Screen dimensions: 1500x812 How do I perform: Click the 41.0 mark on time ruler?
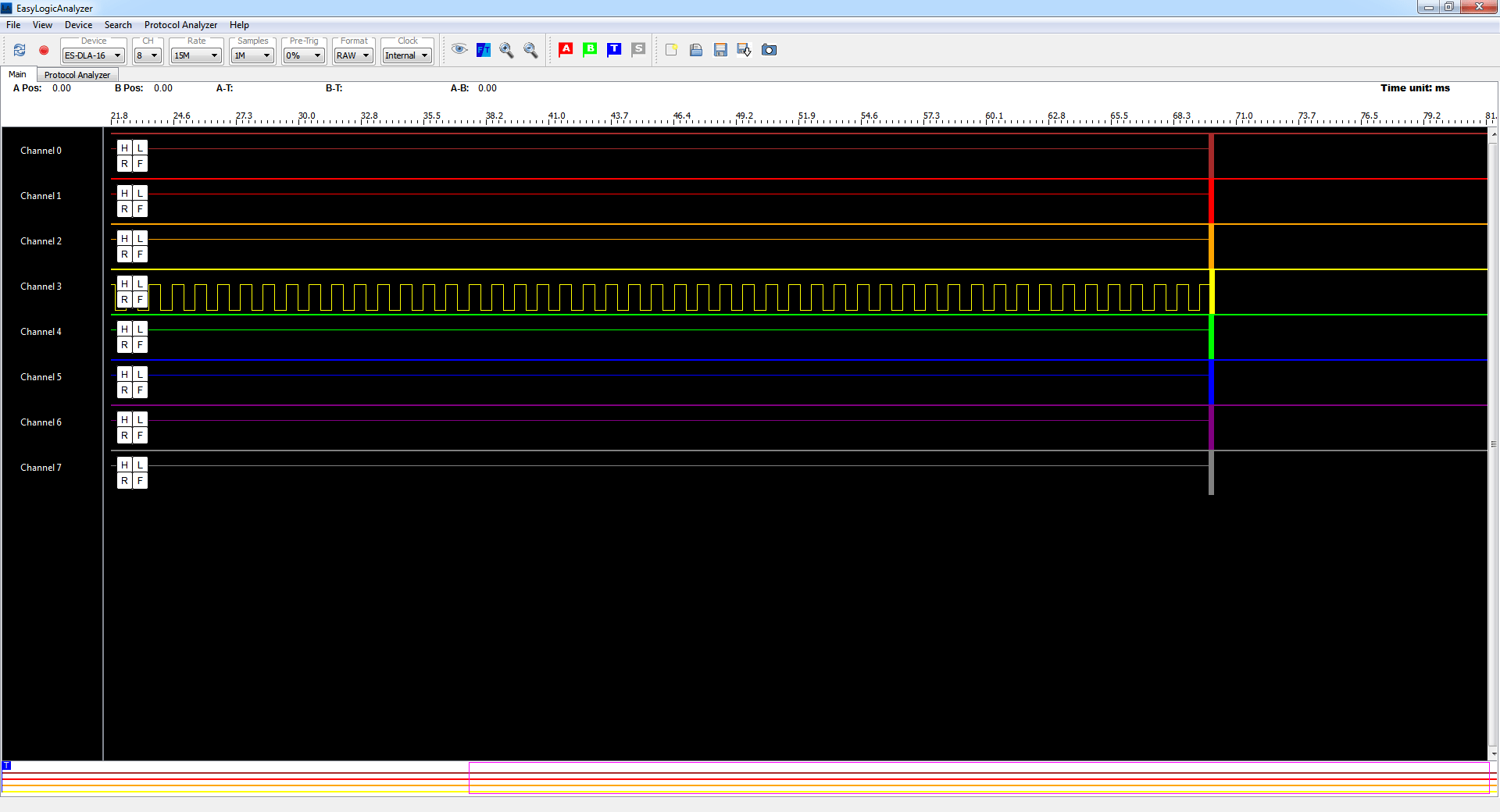click(556, 116)
